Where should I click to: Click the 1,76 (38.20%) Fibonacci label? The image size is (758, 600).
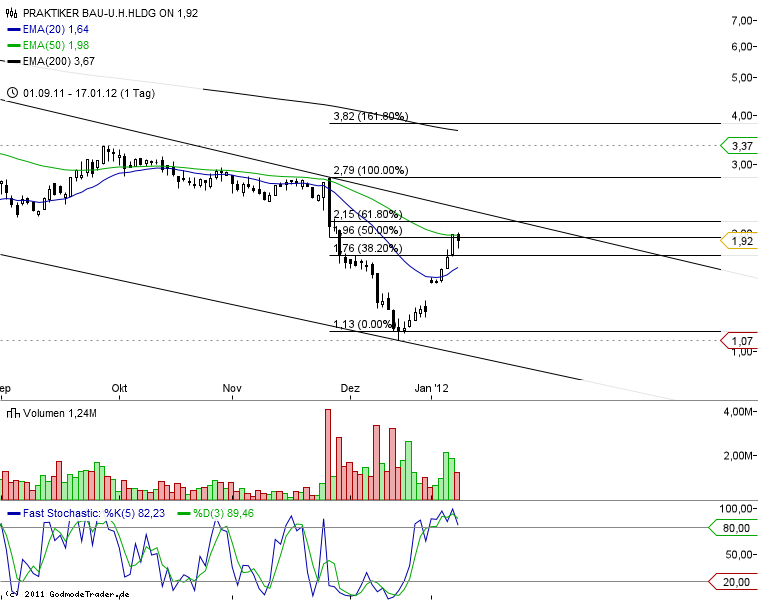pyautogui.click(x=368, y=249)
